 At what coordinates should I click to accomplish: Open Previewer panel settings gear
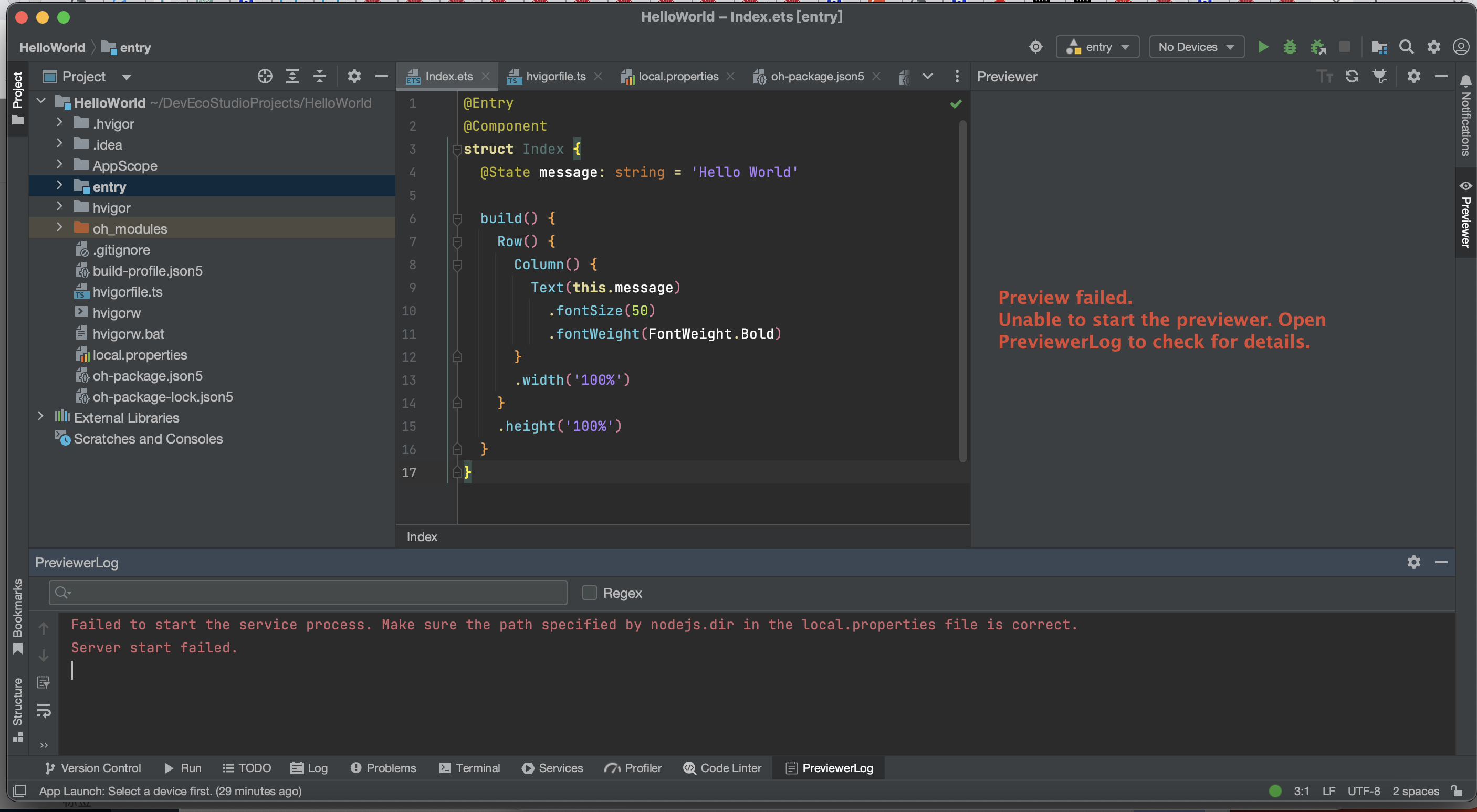point(1413,76)
